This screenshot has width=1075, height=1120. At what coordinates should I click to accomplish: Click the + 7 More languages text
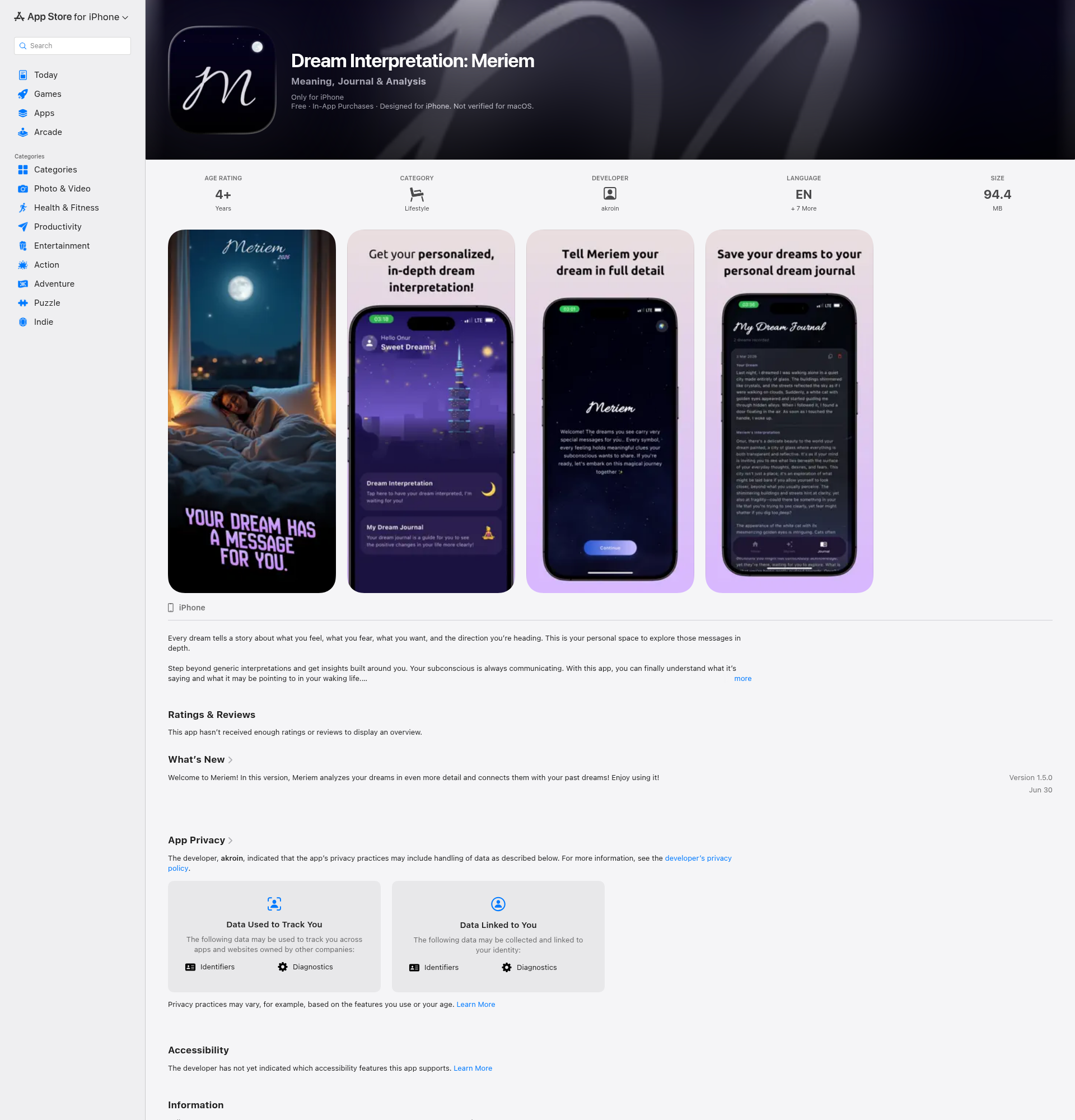coord(803,208)
